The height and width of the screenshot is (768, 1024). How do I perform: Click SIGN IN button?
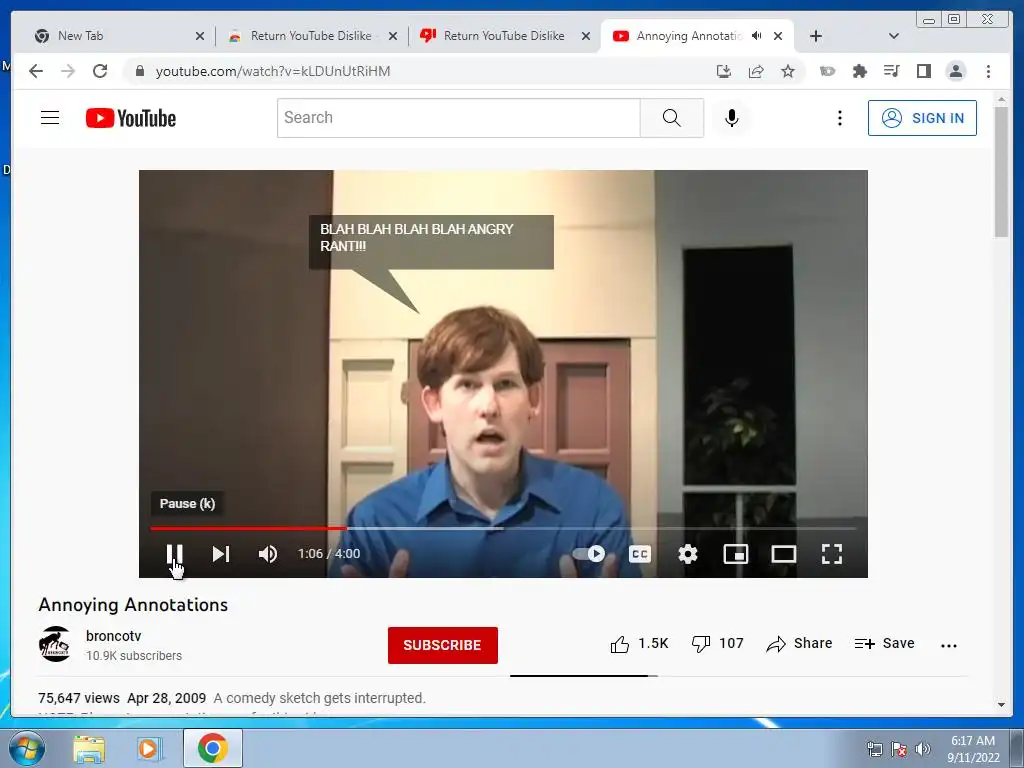coord(922,118)
